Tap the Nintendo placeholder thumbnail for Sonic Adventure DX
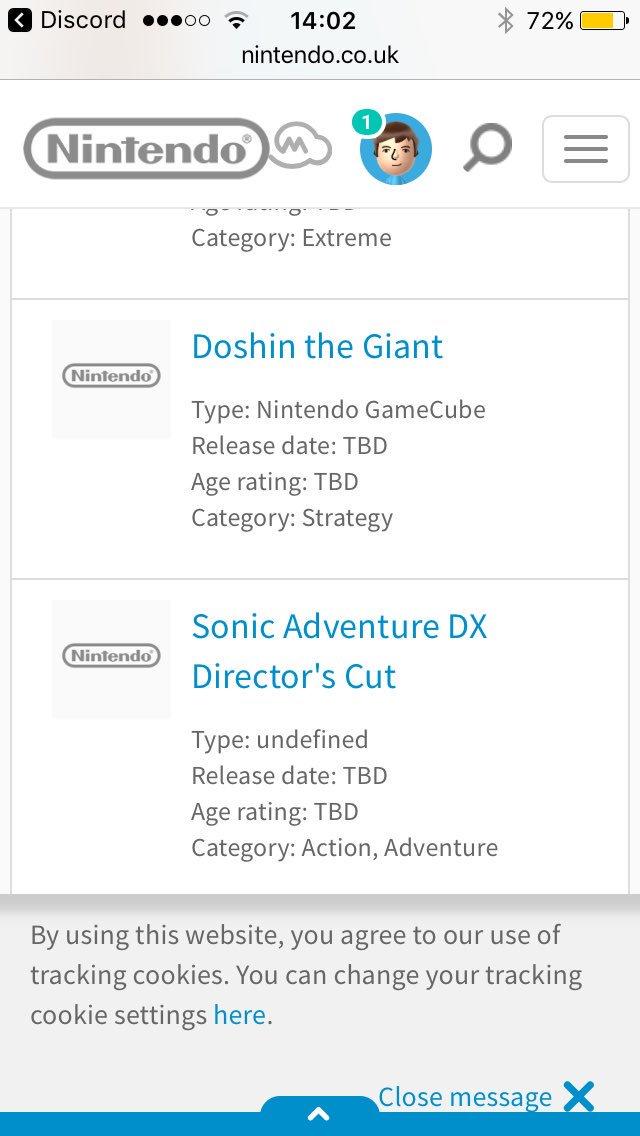Screen dimensions: 640x1136 (110, 658)
